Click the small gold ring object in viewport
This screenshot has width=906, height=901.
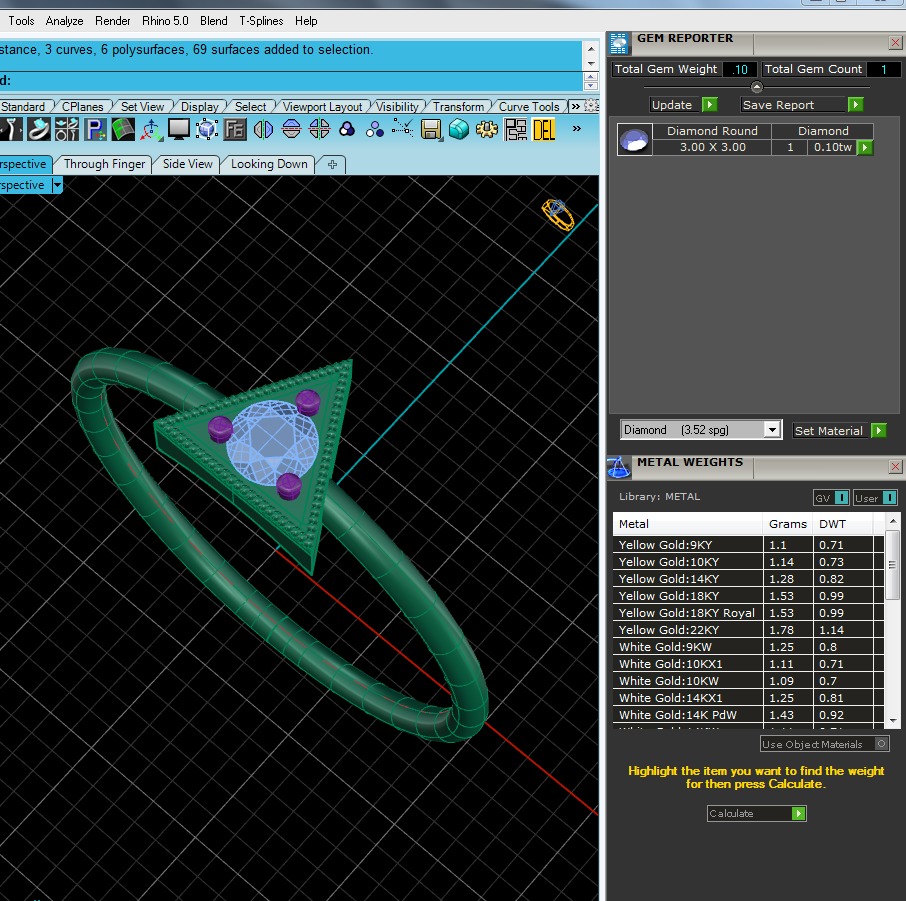click(558, 214)
